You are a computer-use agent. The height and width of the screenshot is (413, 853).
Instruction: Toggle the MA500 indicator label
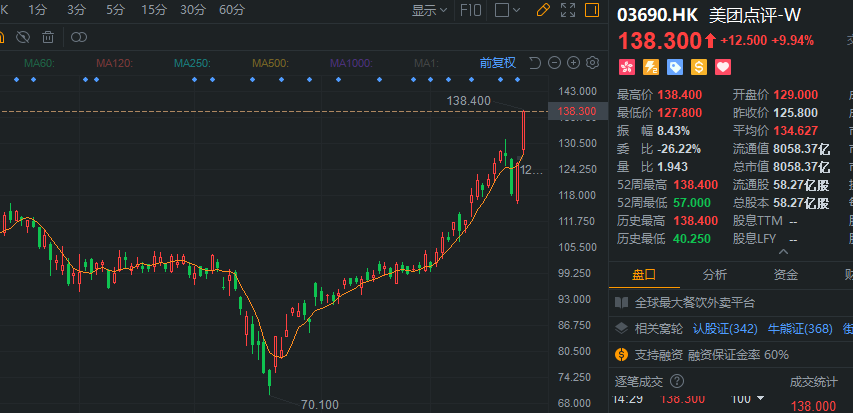(270, 63)
